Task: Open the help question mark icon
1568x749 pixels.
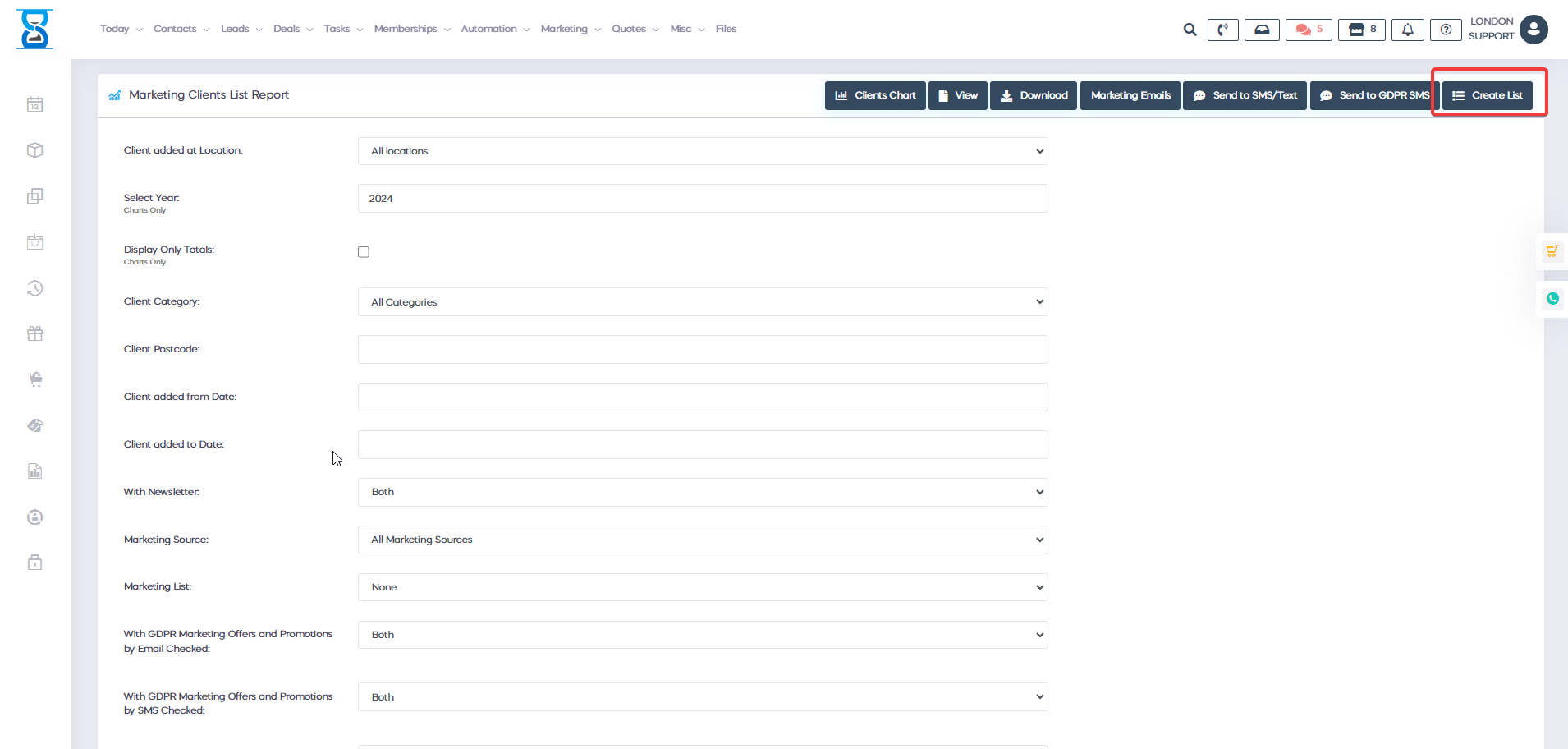Action: [1446, 30]
